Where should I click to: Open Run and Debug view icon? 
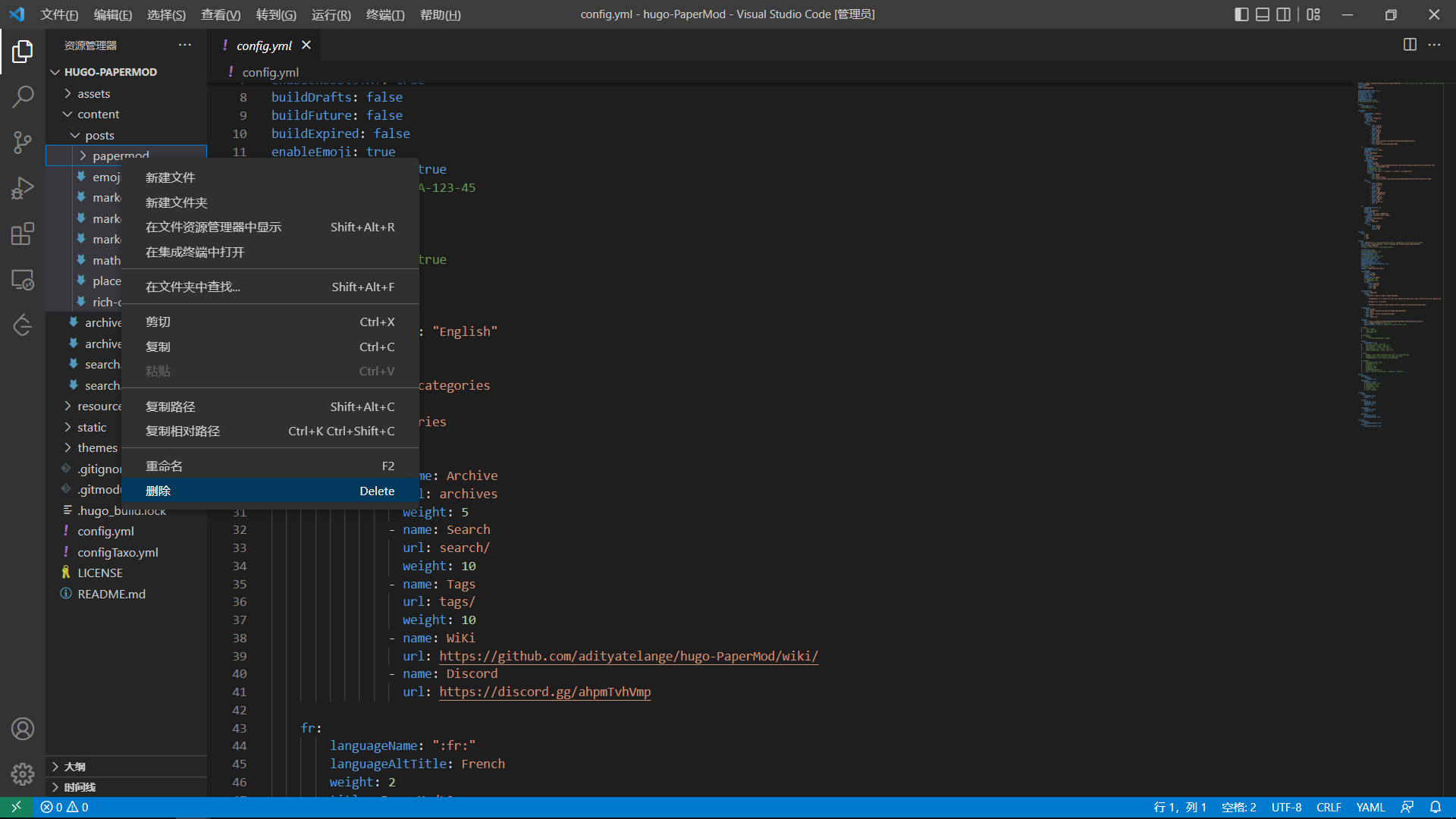click(x=23, y=188)
